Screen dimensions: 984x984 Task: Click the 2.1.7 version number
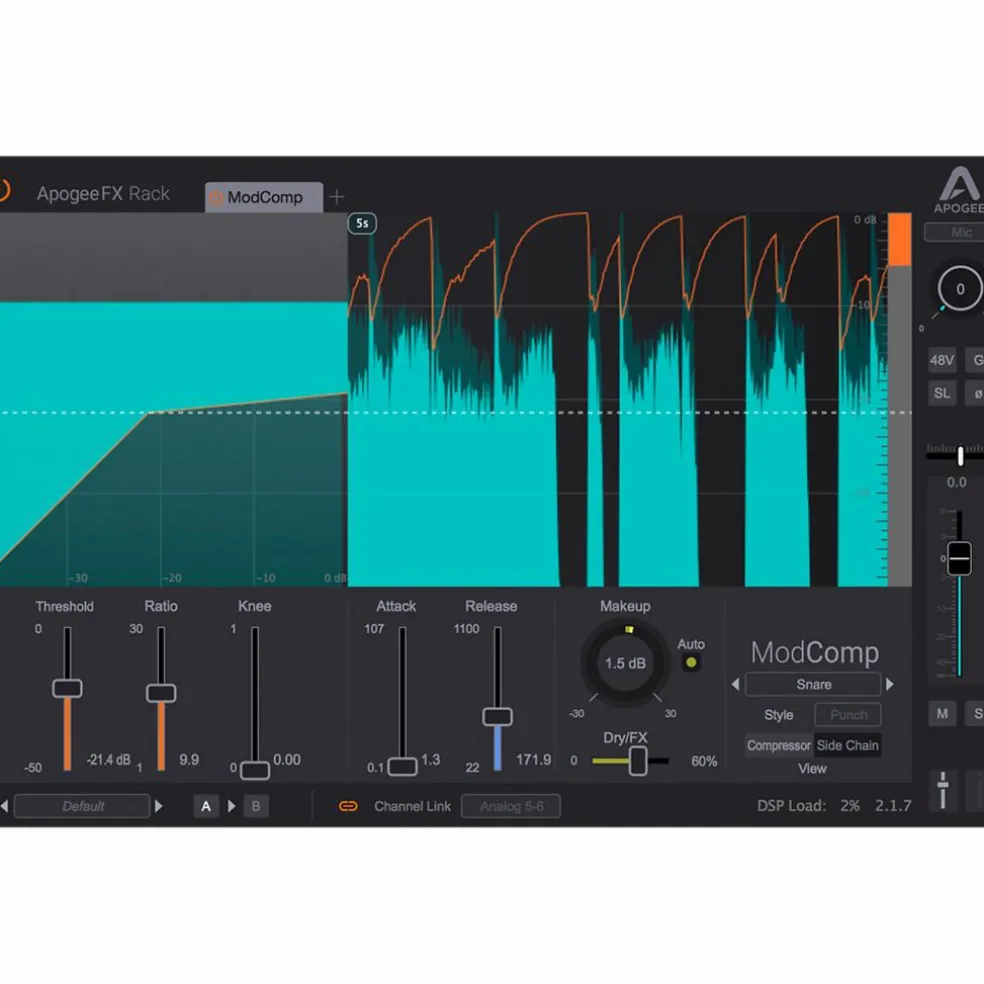(893, 806)
